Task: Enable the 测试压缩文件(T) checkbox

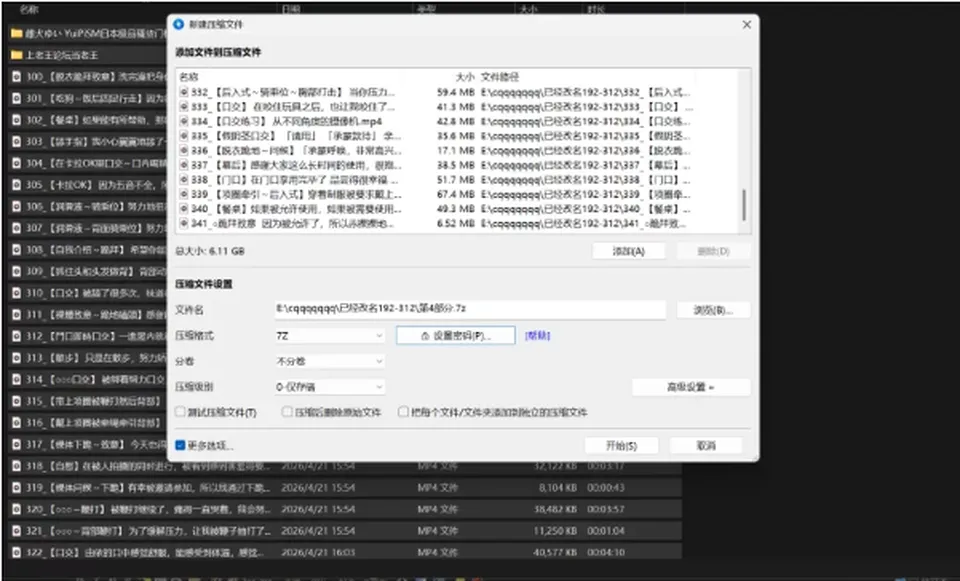Action: point(180,412)
